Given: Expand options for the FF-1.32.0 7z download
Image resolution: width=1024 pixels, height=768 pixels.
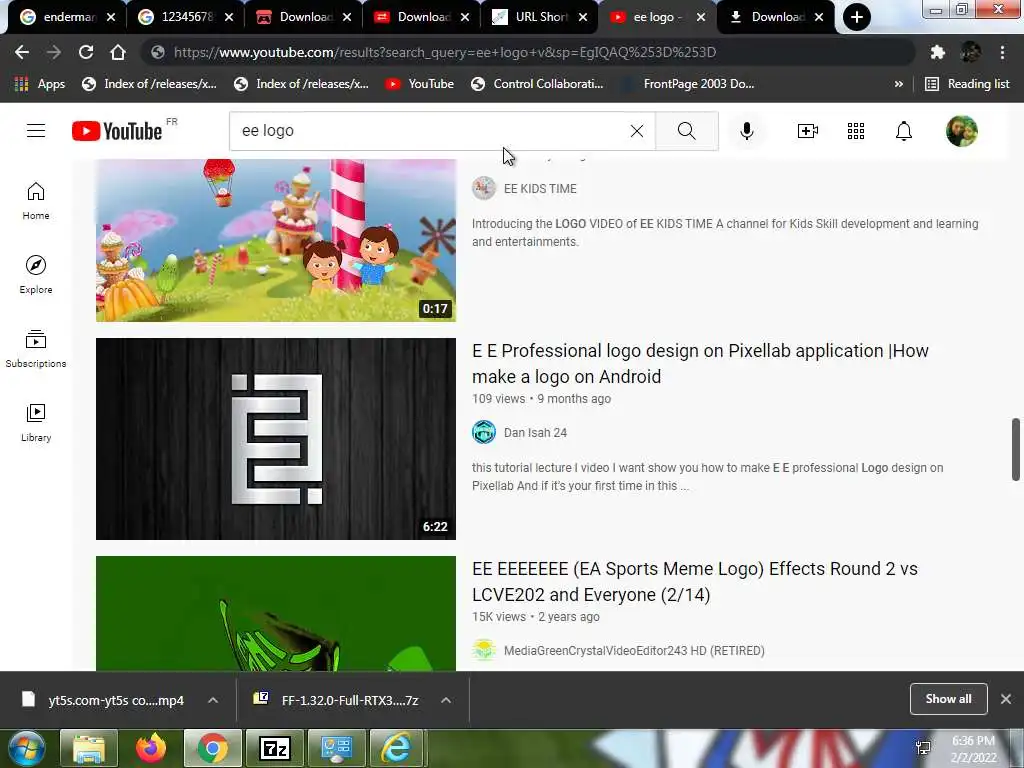Looking at the screenshot, I should 446,700.
